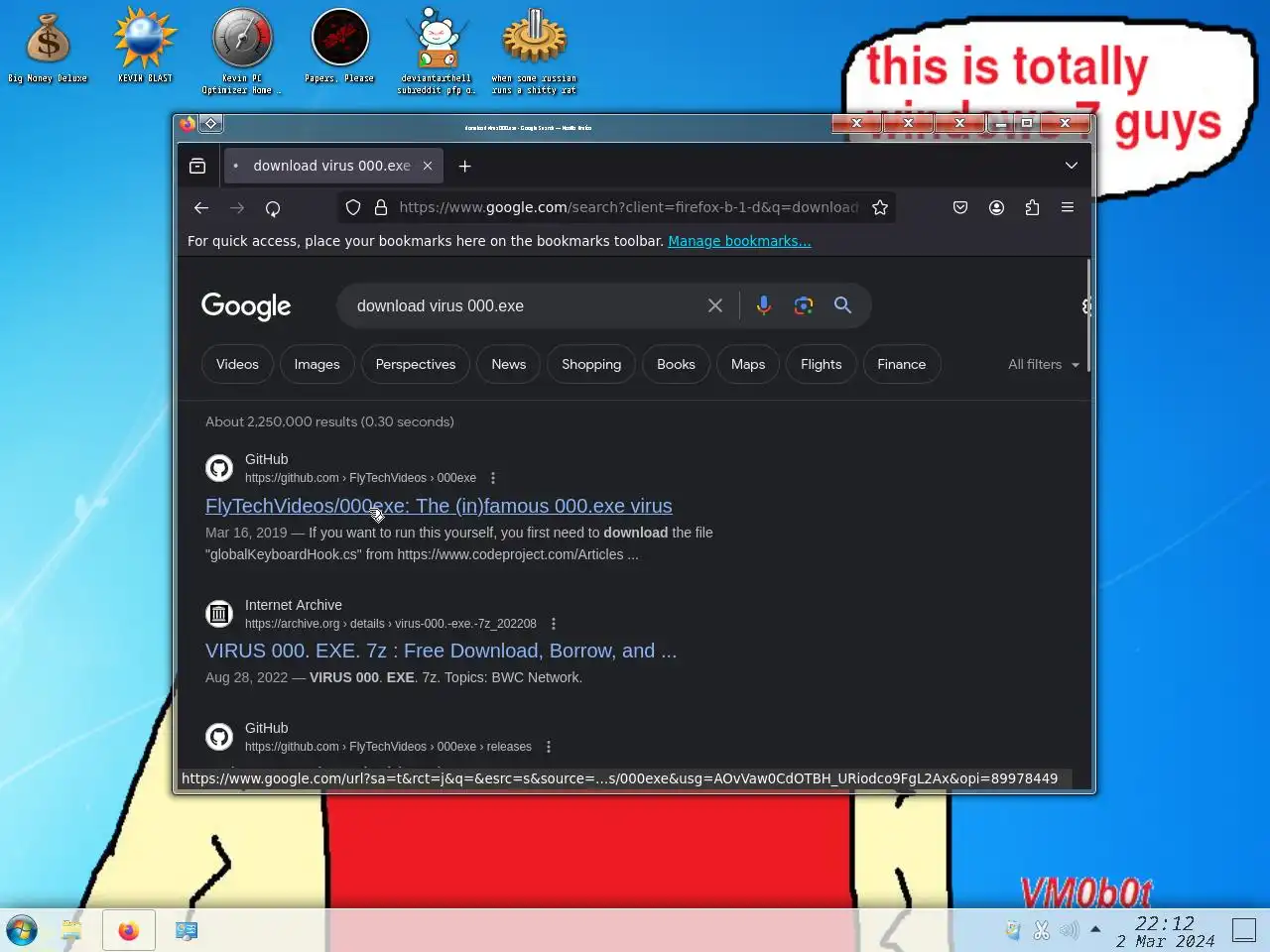This screenshot has height=952, width=1270.
Task: Launch Kevin PC Optimizer Home icon
Action: click(241, 52)
